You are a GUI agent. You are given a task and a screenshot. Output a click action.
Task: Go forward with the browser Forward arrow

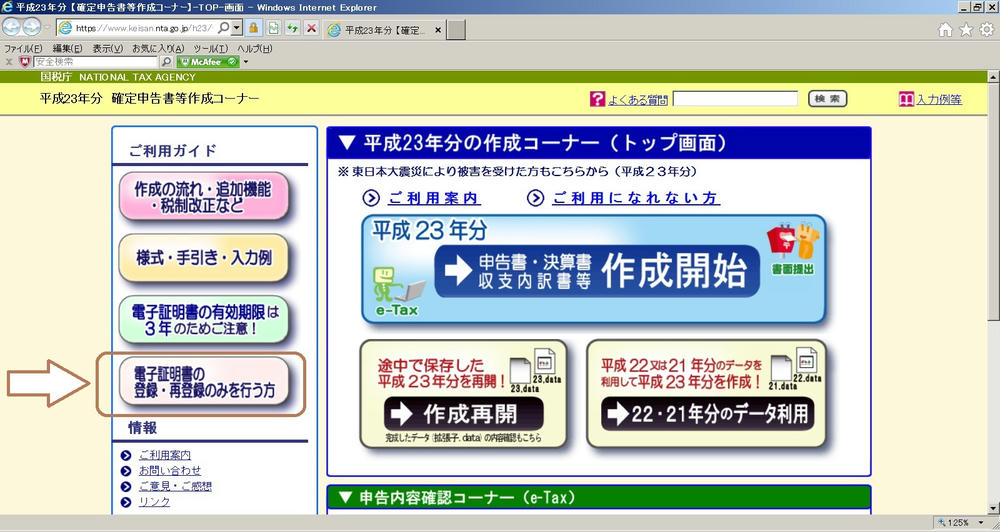click(32, 27)
